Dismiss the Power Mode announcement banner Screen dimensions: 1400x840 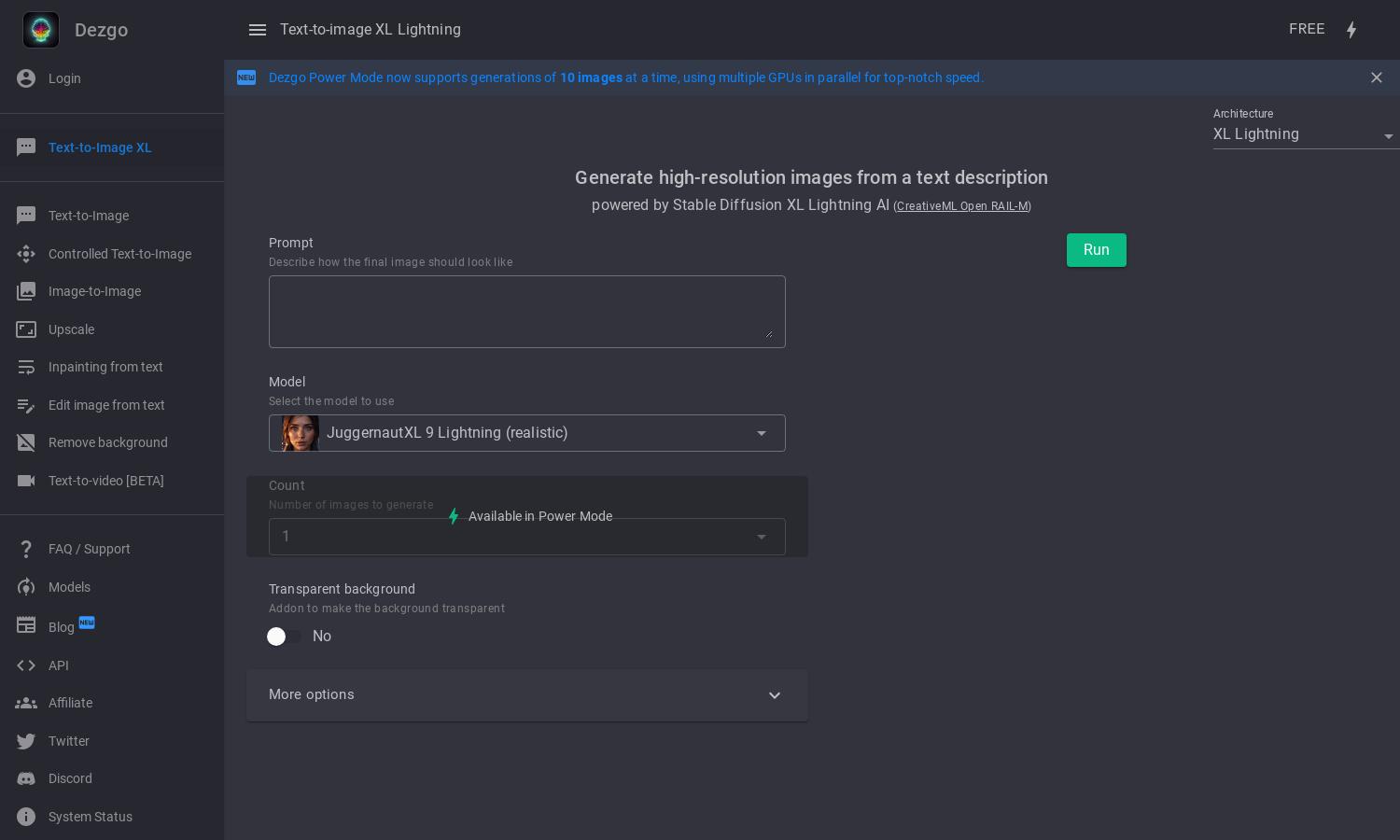[x=1377, y=77]
